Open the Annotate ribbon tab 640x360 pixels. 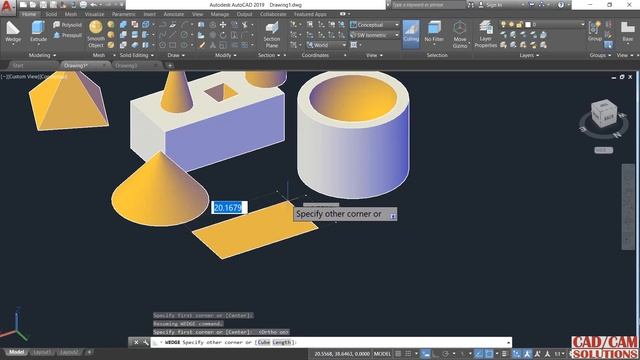point(173,14)
